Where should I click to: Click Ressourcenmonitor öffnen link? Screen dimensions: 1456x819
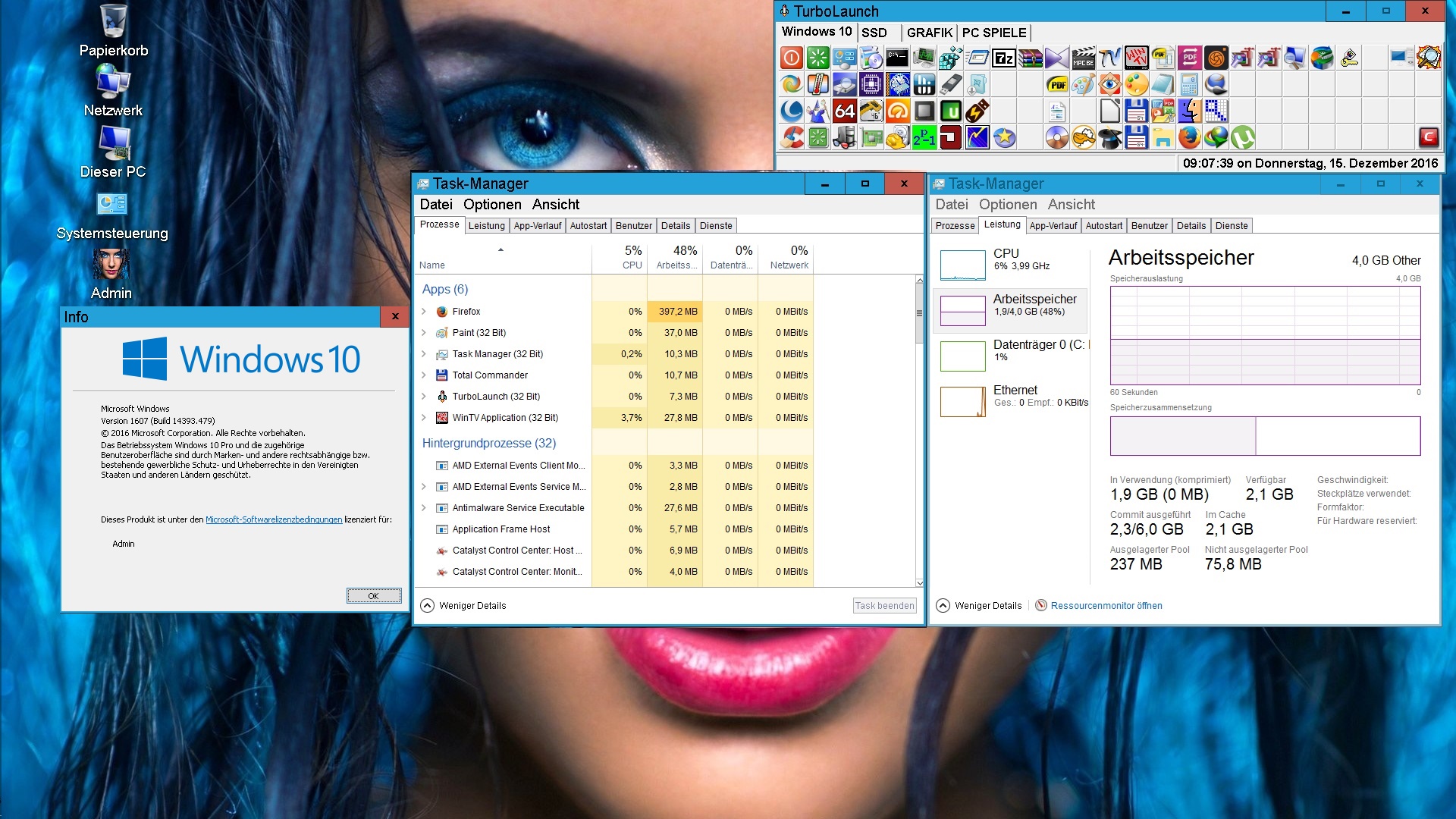[1106, 605]
